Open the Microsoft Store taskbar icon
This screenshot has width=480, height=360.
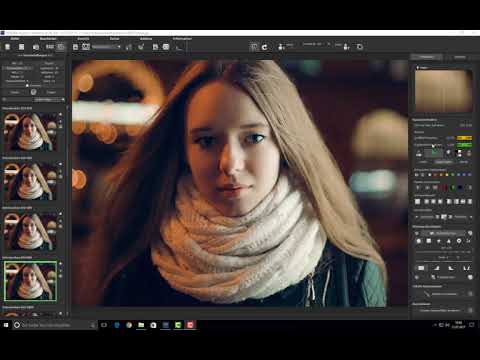[153, 325]
